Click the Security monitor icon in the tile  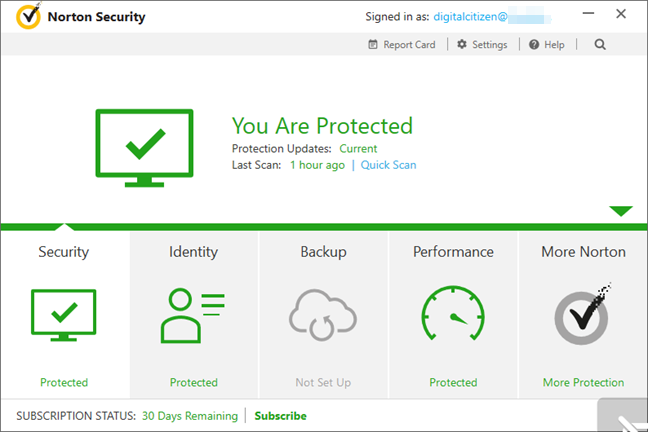[x=64, y=315]
